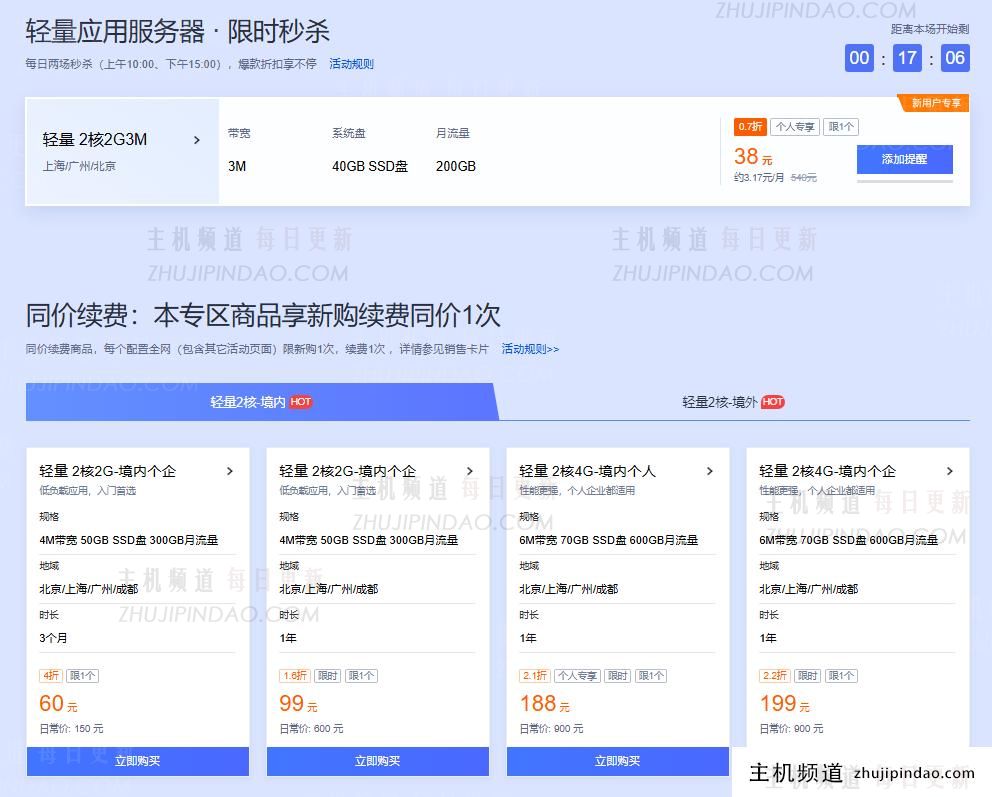Buy the 99元 plan with 立即购买
The image size is (992, 797).
coord(378,761)
